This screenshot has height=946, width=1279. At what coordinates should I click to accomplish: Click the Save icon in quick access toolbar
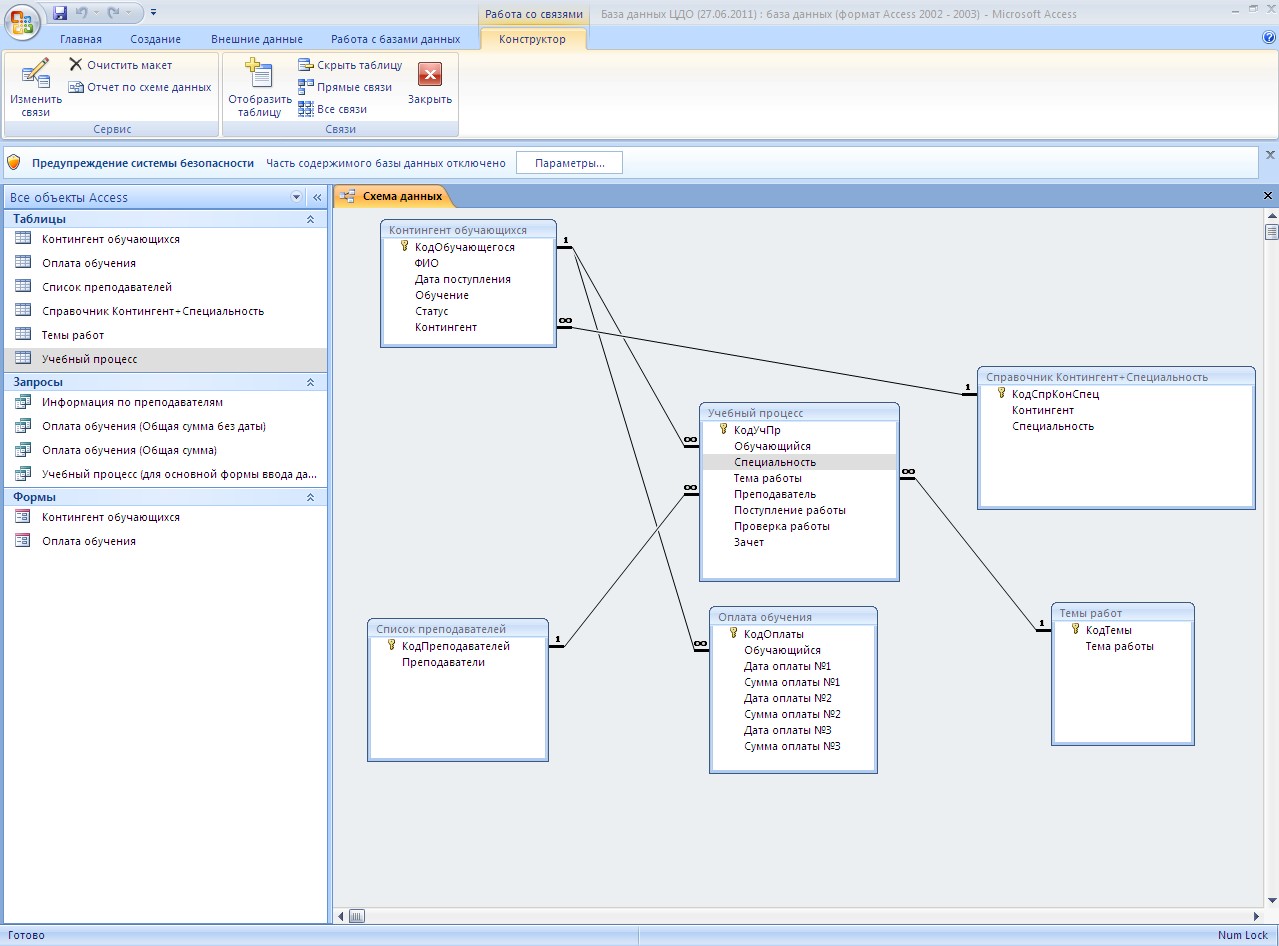[x=60, y=13]
